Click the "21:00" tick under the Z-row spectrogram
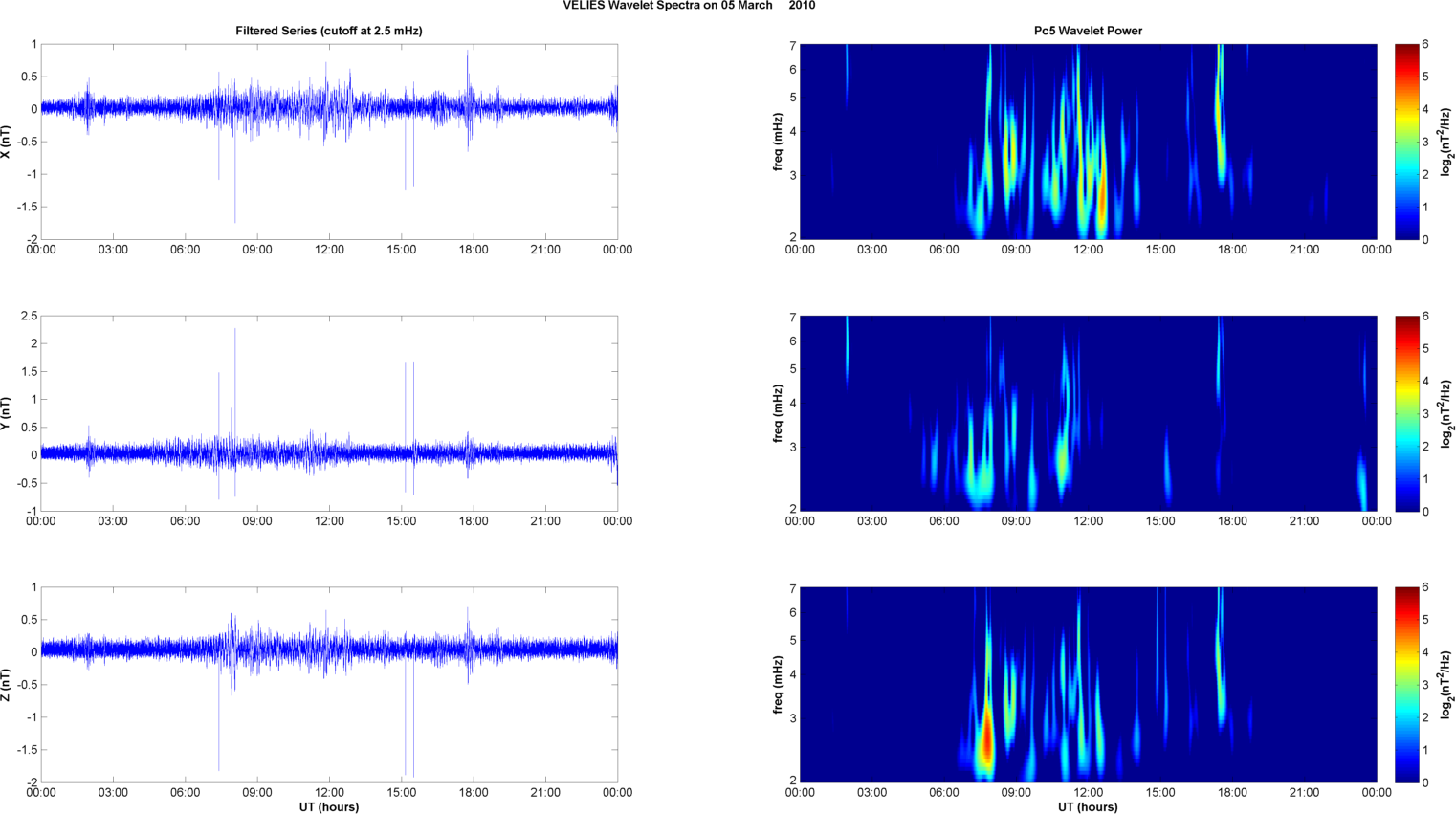 click(1304, 791)
